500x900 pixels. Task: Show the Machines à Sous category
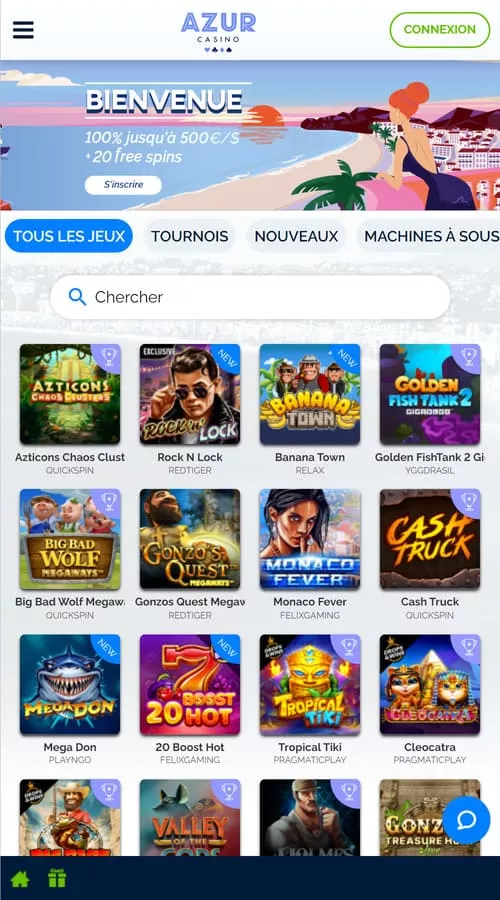pyautogui.click(x=431, y=236)
